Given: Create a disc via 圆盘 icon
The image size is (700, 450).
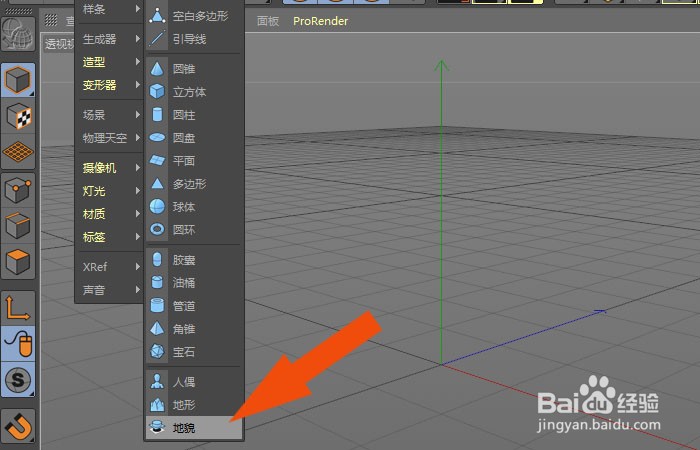Looking at the screenshot, I should pos(157,138).
